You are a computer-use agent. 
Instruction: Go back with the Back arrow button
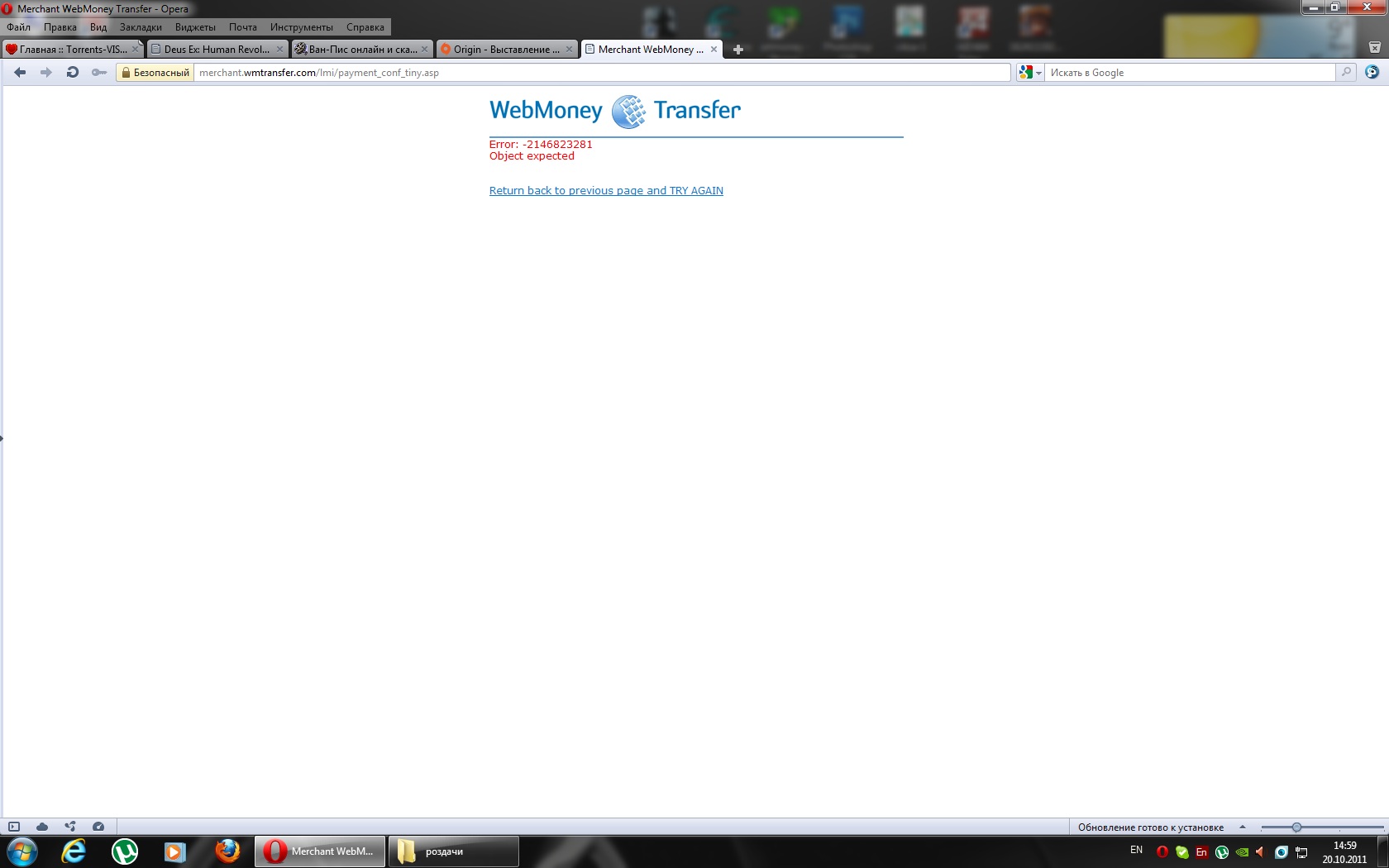pos(20,73)
